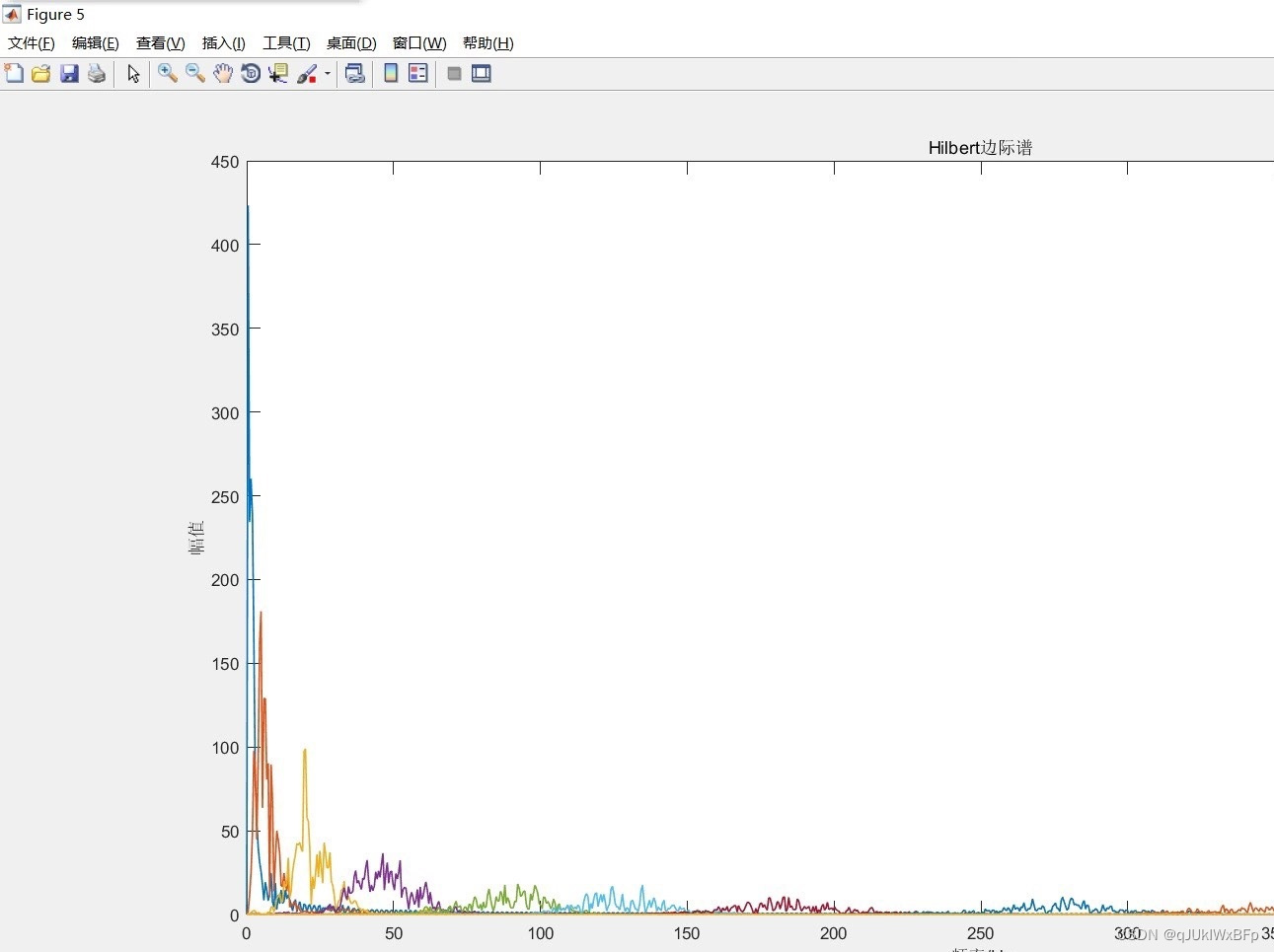Click the Link Plot toolbar icon

point(355,73)
